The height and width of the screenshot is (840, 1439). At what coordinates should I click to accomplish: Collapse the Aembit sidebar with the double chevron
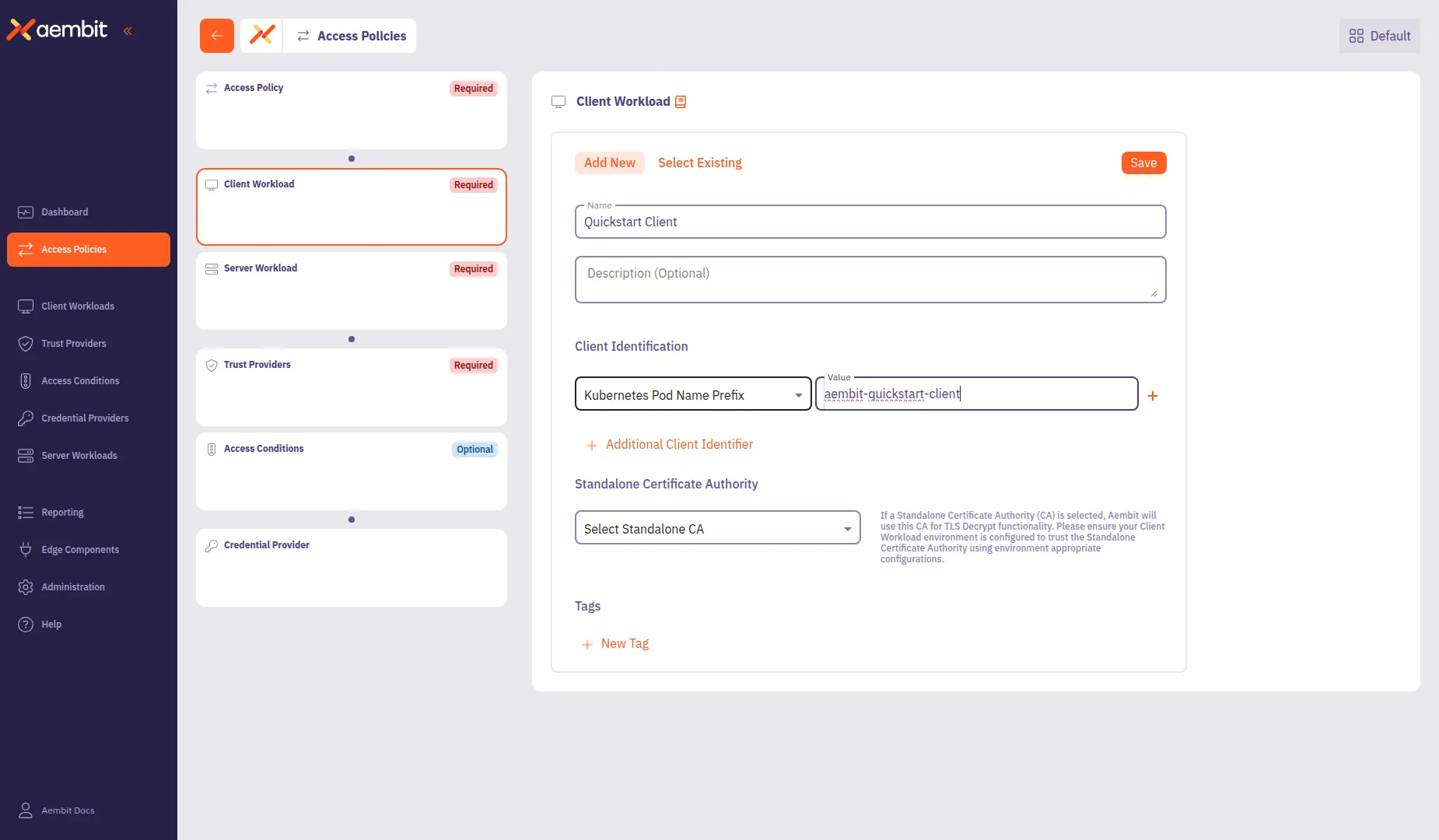pyautogui.click(x=128, y=31)
